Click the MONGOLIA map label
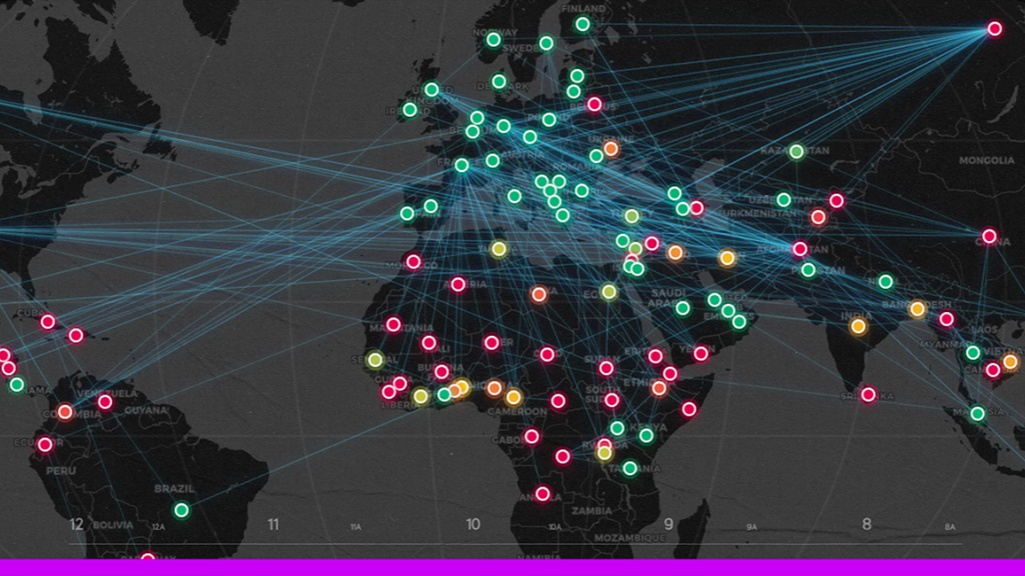This screenshot has width=1025, height=576. coord(986,160)
